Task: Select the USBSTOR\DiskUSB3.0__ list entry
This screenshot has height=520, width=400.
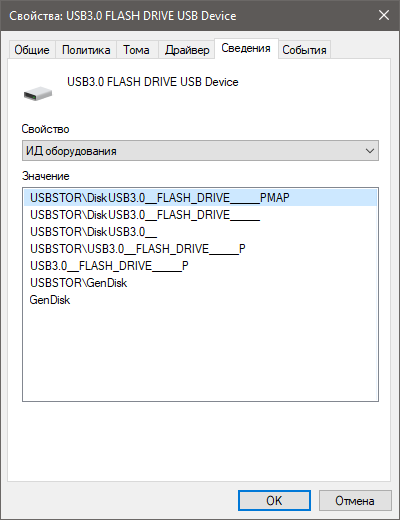Action: [93, 232]
